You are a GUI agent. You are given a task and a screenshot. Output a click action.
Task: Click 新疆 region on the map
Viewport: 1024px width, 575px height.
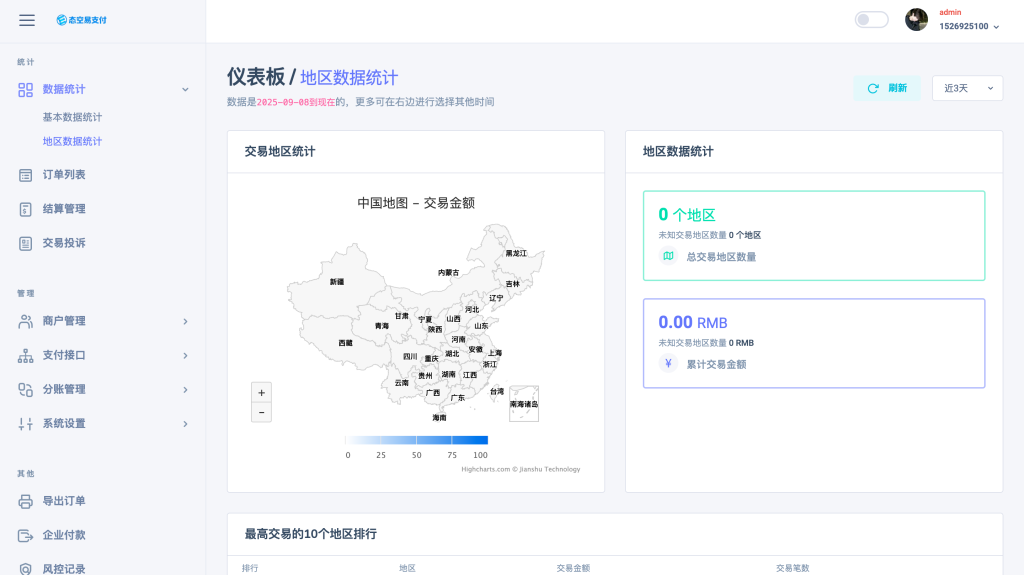coord(336,282)
